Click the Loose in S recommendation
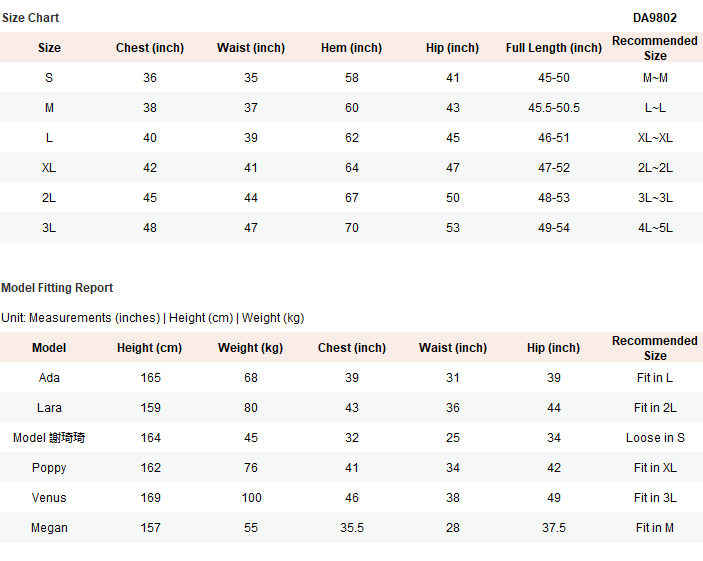 tap(655, 438)
